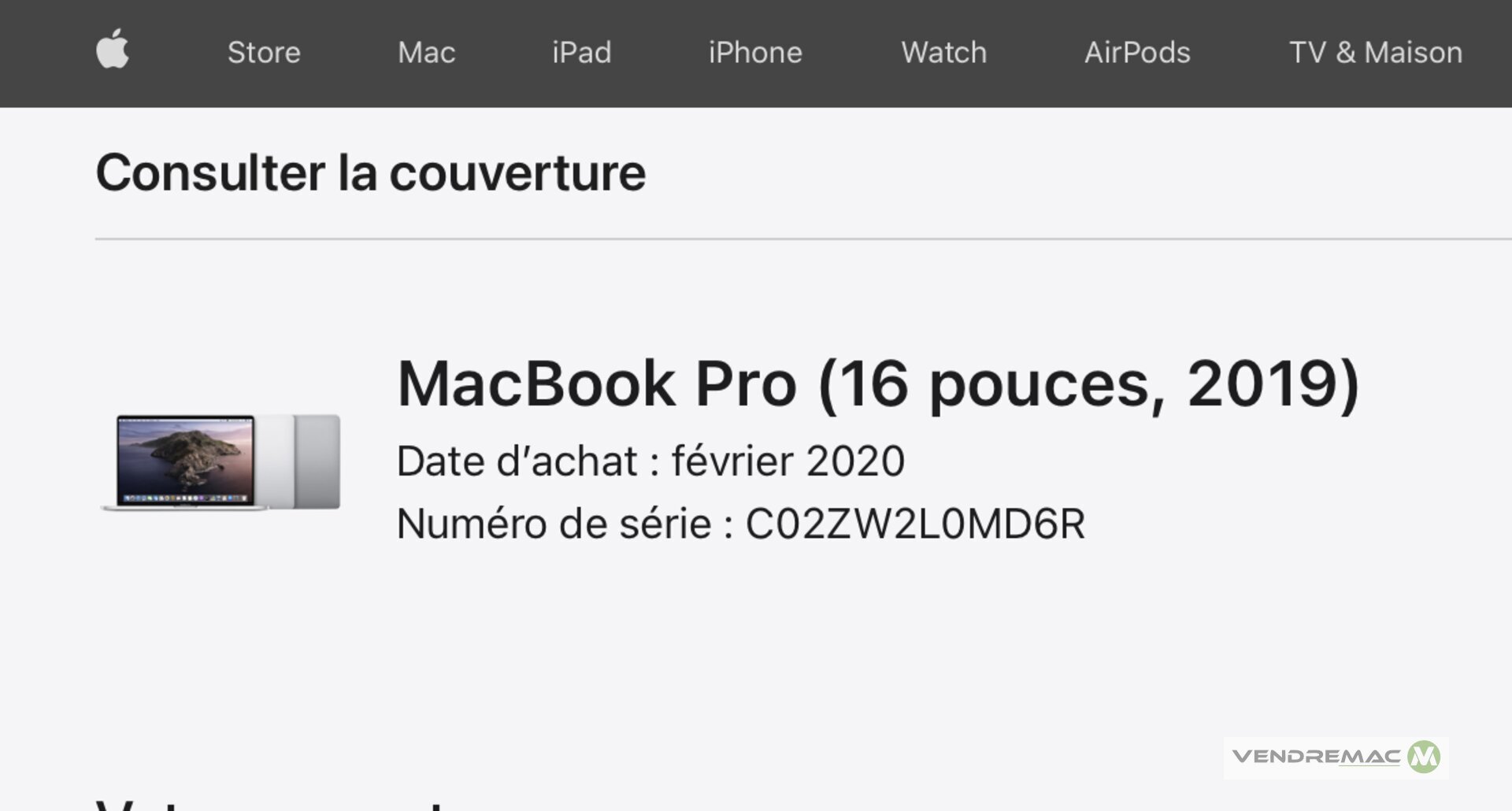The height and width of the screenshot is (811, 1512).
Task: Go to the Mac section
Action: tap(426, 52)
